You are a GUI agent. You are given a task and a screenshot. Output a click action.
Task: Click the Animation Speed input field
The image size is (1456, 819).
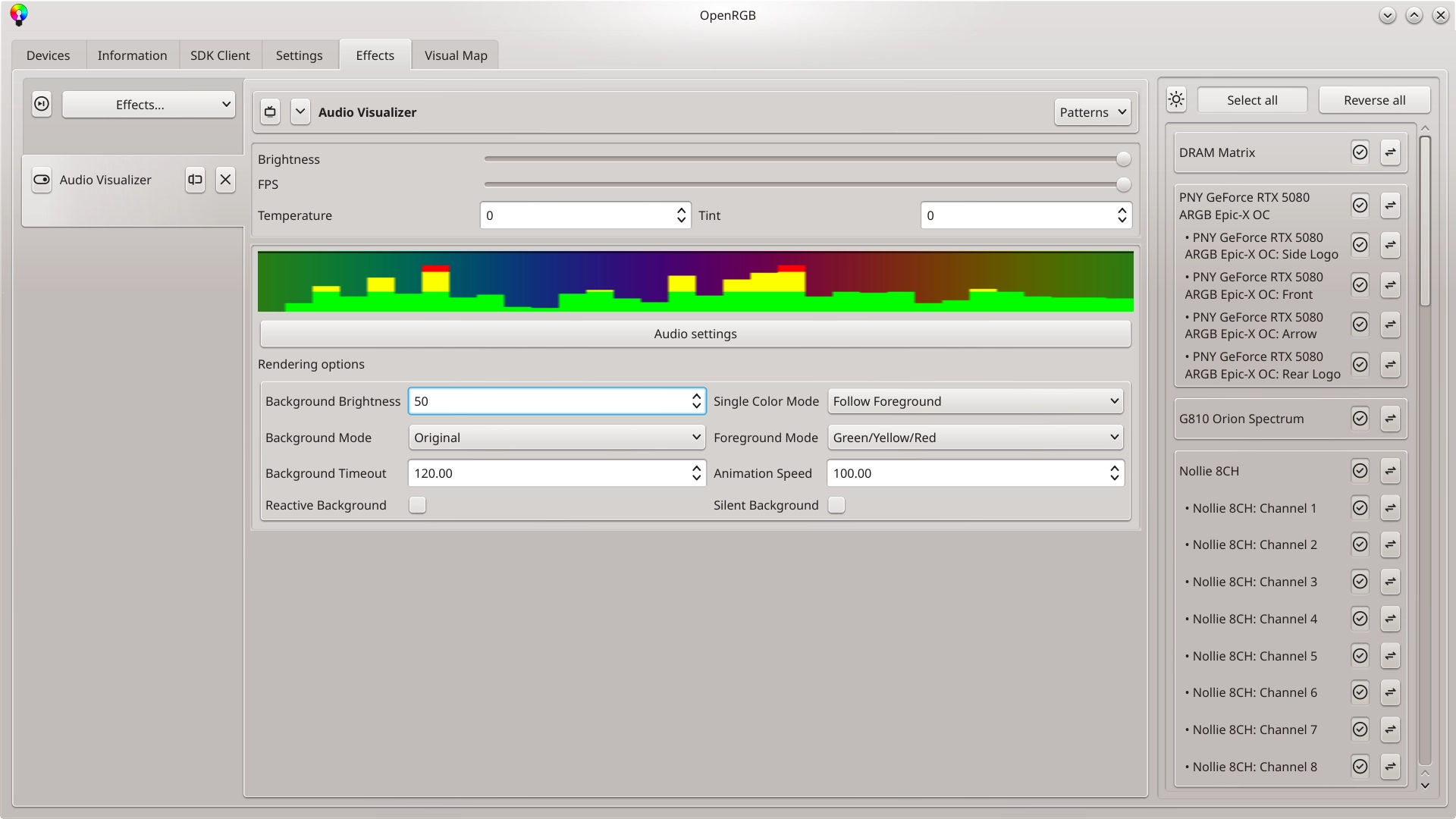[x=975, y=473]
